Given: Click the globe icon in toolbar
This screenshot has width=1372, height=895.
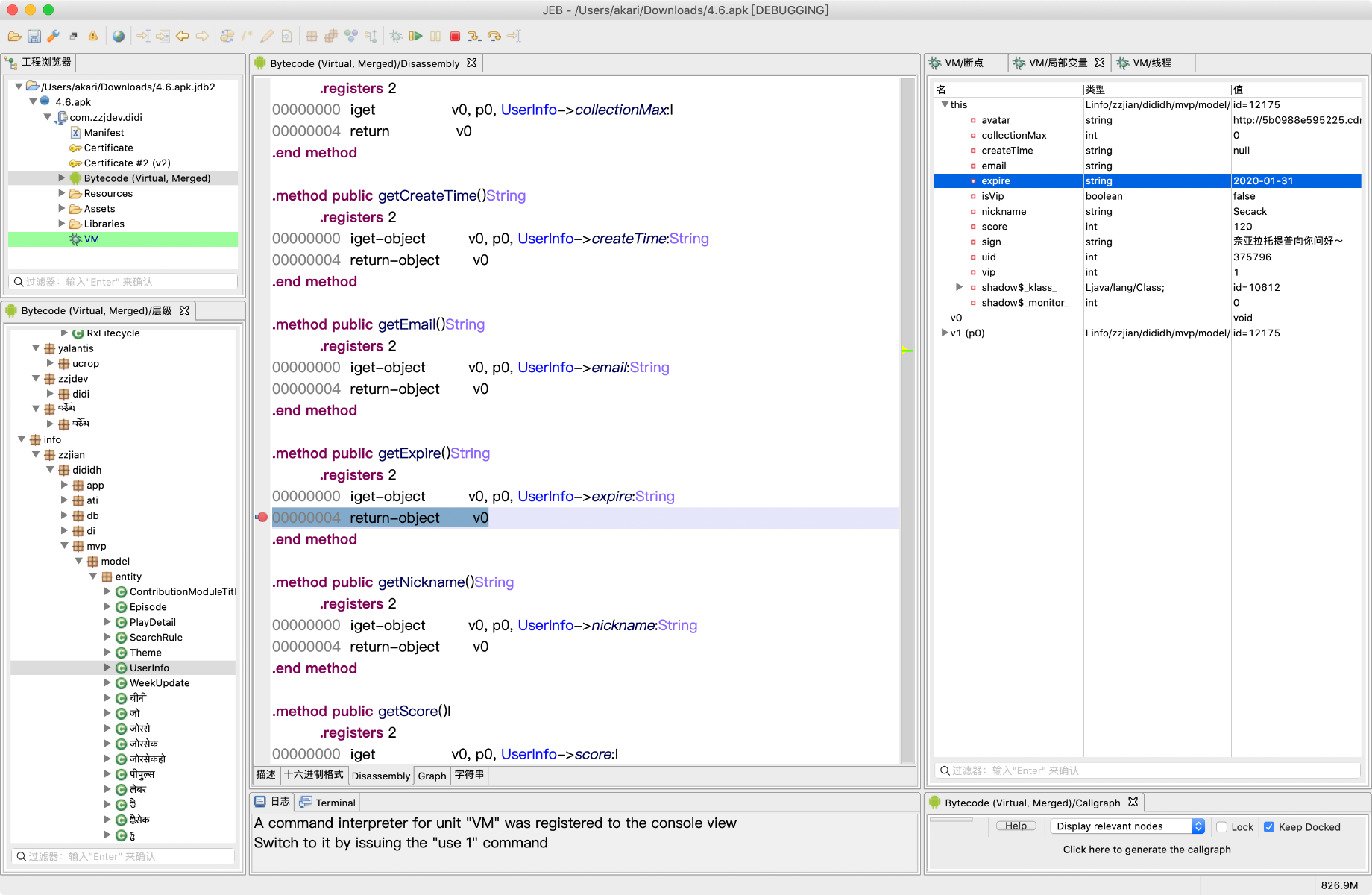Looking at the screenshot, I should 118,36.
